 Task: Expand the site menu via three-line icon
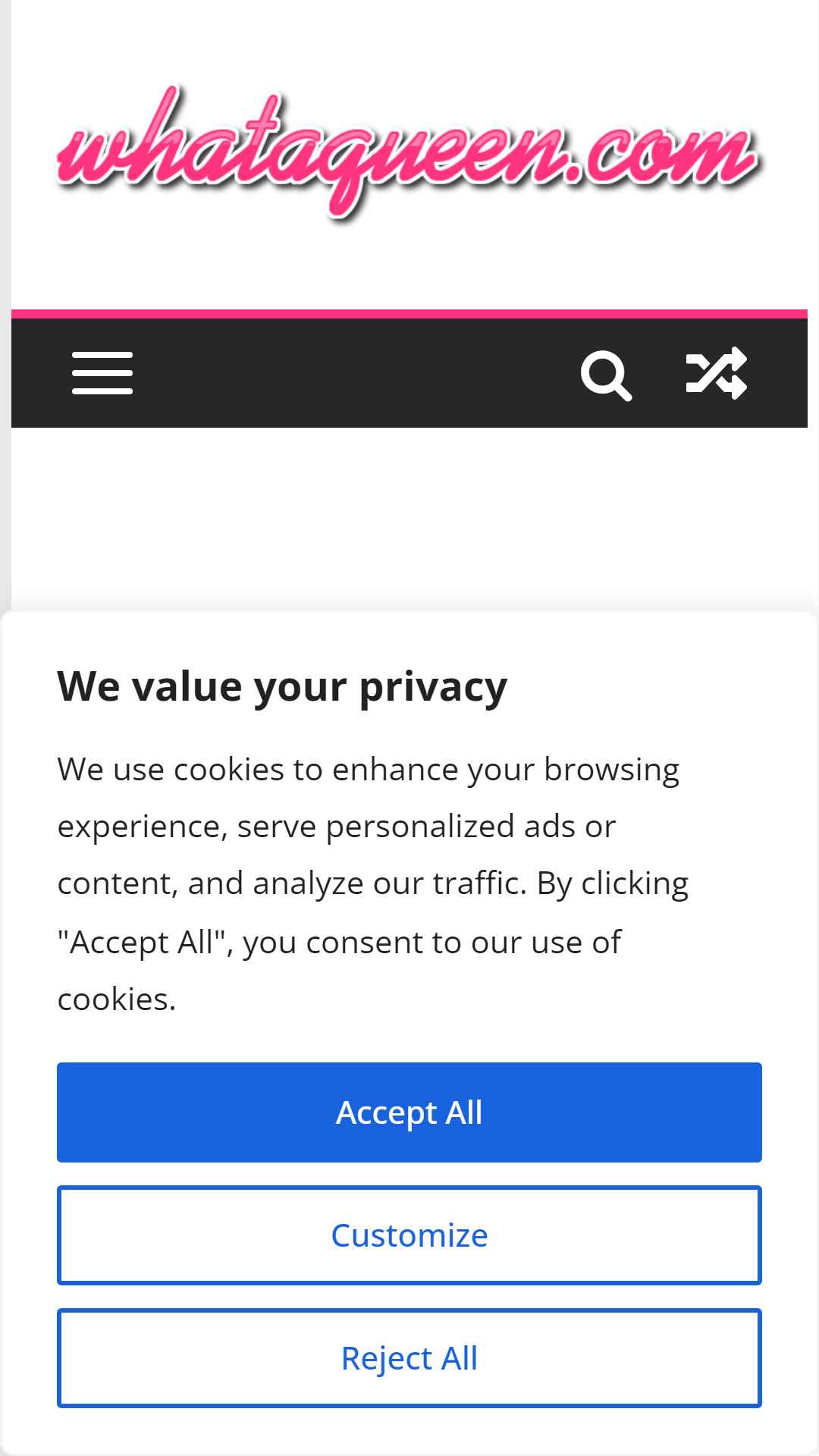(x=102, y=372)
